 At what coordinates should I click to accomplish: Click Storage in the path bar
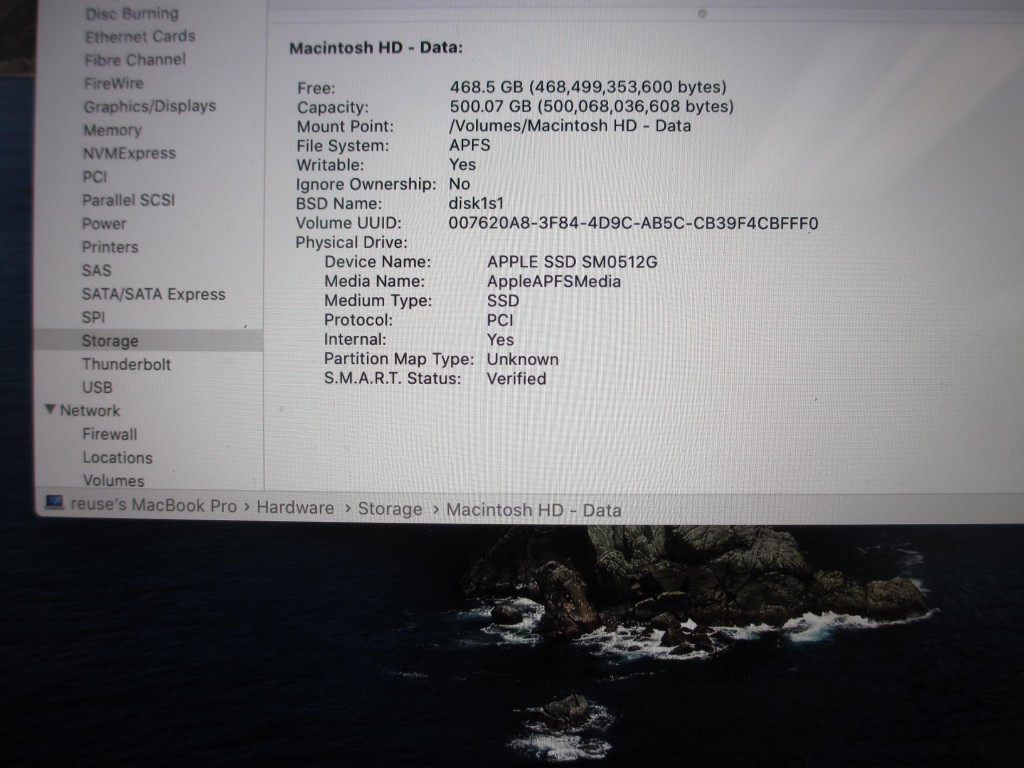tap(390, 509)
